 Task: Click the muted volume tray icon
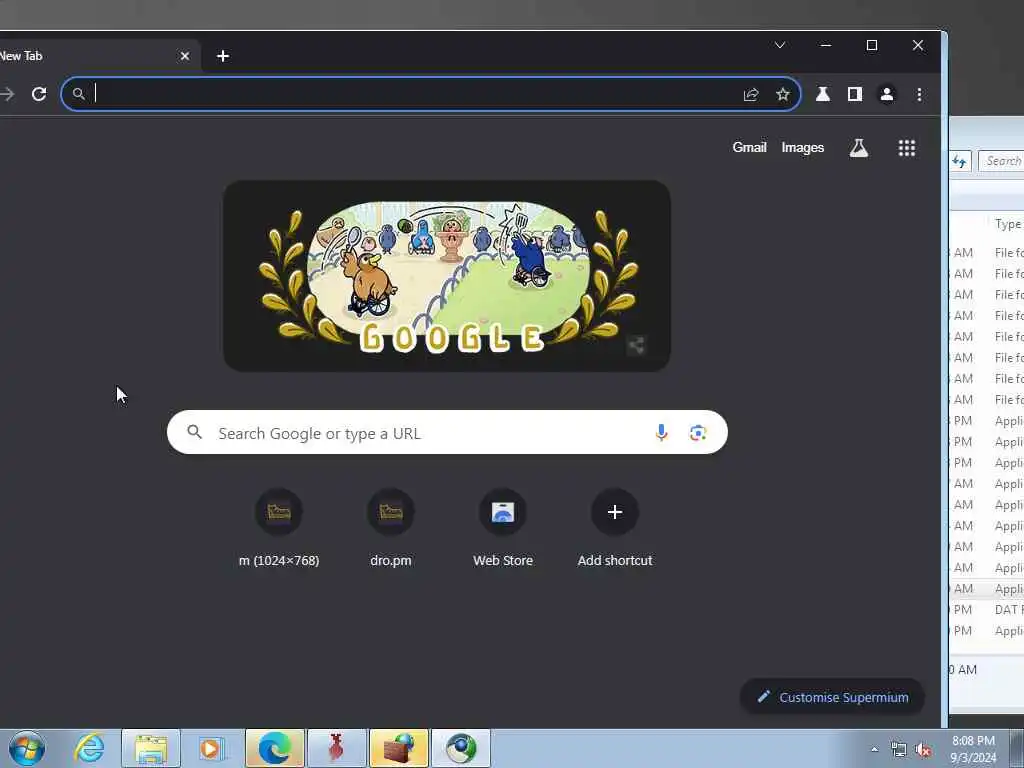tap(923, 750)
